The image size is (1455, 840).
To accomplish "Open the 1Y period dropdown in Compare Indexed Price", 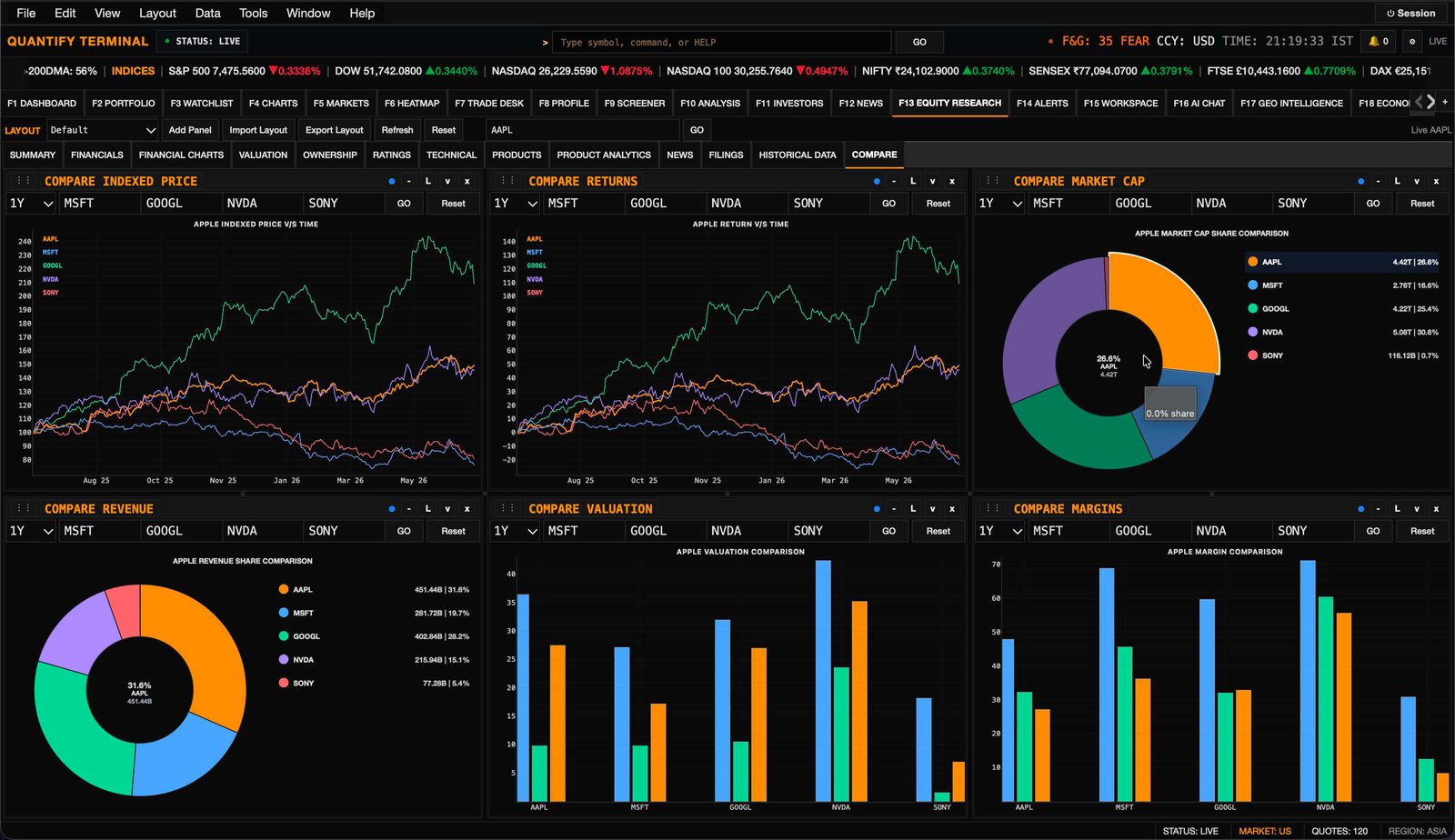I will tap(32, 203).
